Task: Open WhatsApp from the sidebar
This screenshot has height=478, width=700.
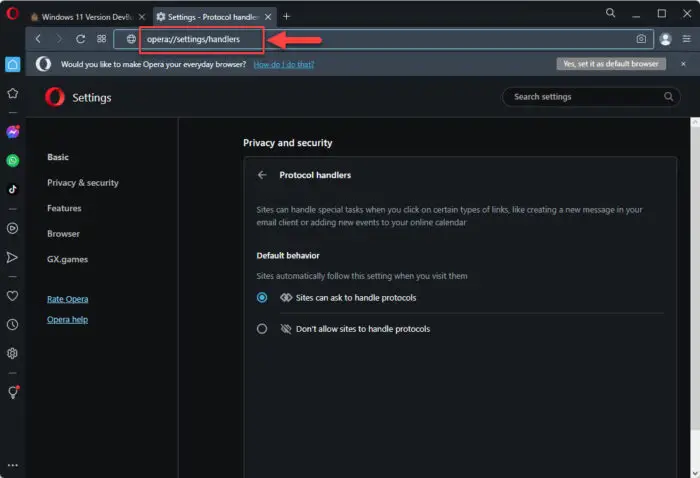Action: click(12, 161)
